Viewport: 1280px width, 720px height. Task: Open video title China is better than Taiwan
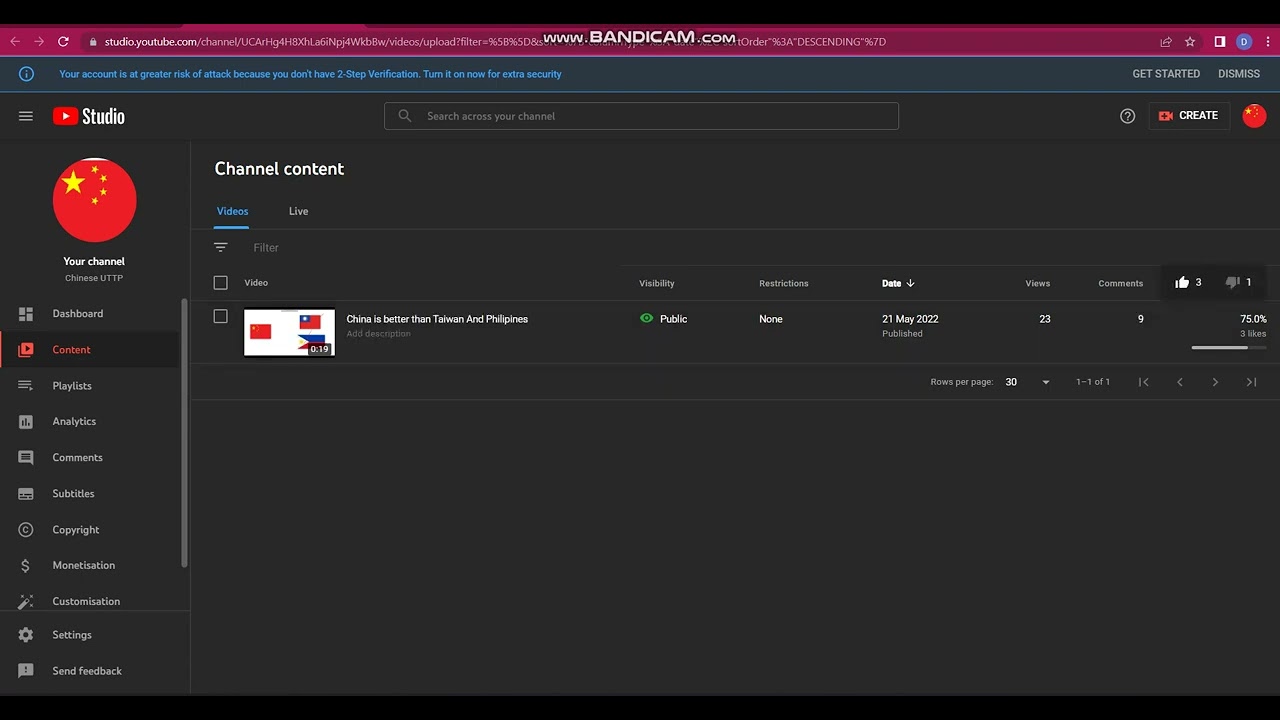(437, 319)
